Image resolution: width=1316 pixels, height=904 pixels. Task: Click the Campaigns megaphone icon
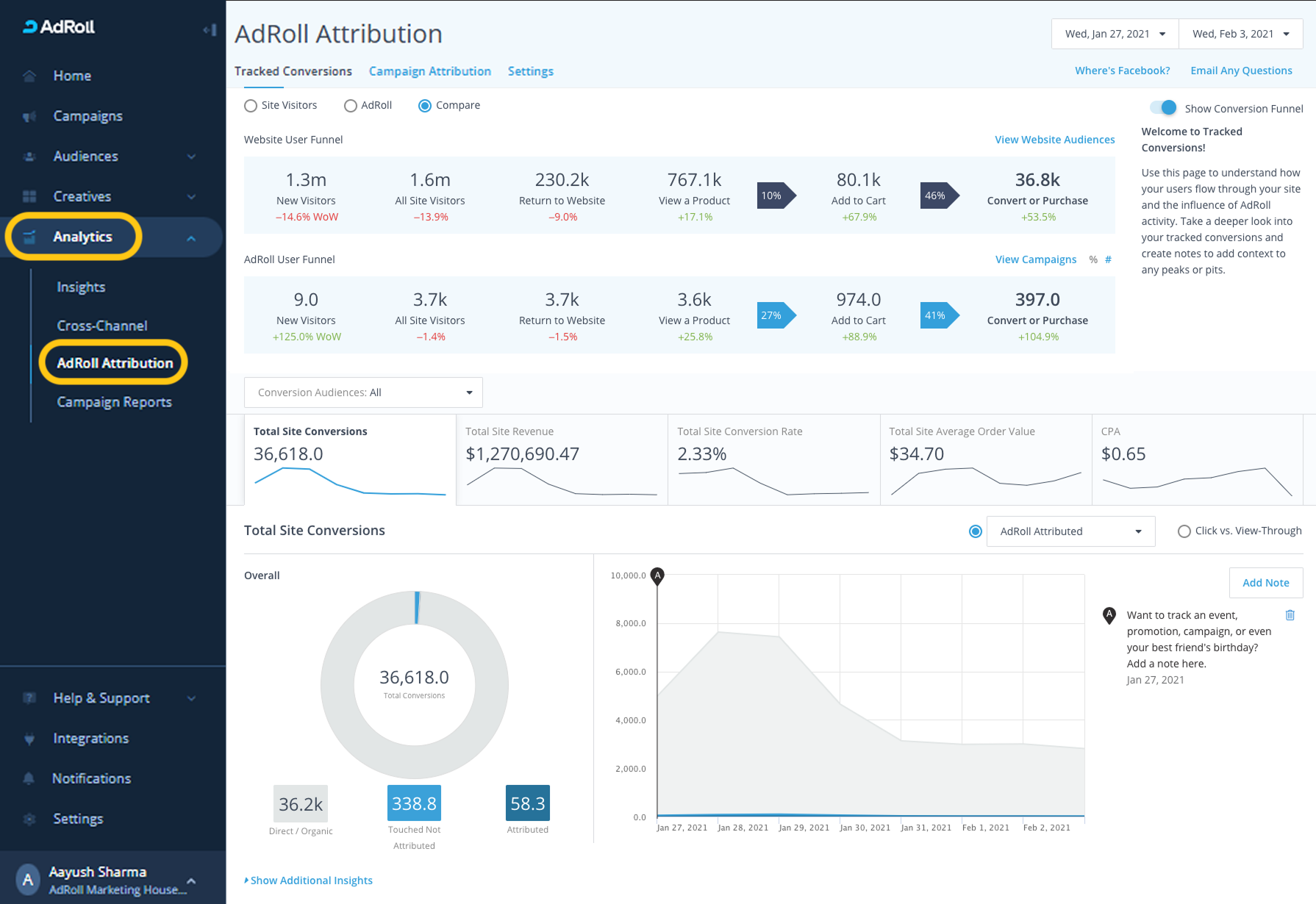pyautogui.click(x=29, y=116)
